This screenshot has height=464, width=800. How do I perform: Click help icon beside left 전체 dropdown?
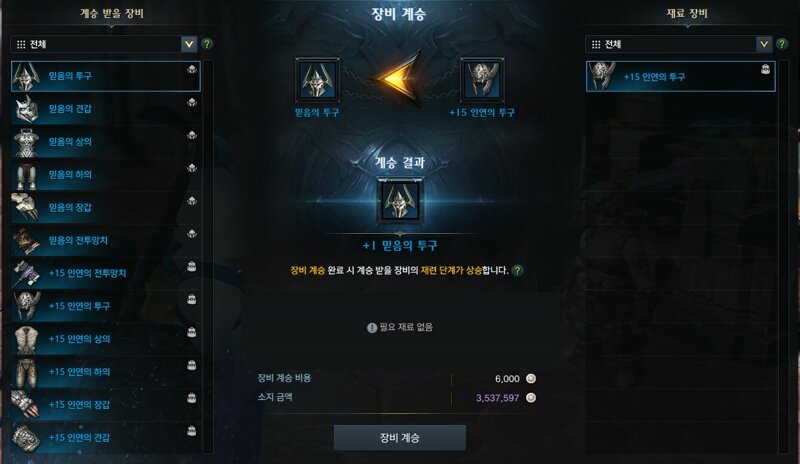pyautogui.click(x=207, y=44)
